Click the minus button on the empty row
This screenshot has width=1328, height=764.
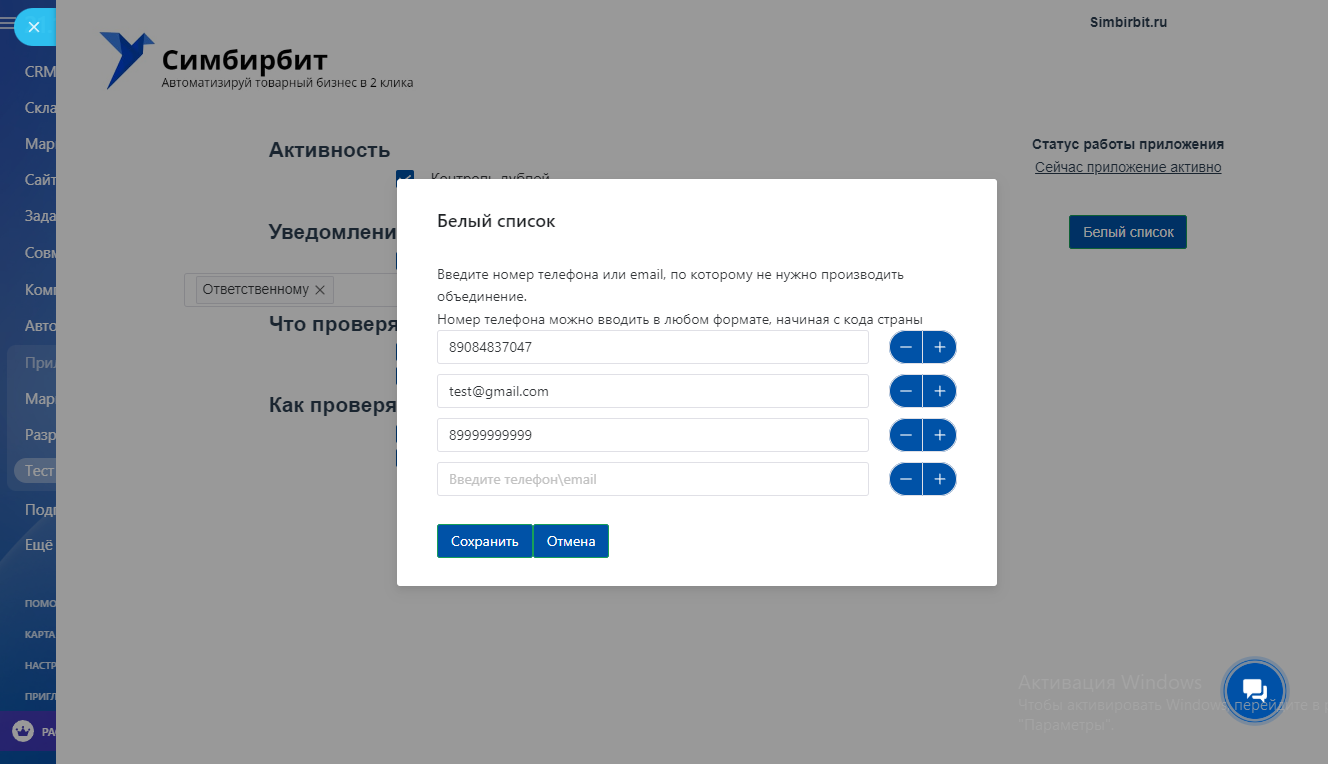906,480
